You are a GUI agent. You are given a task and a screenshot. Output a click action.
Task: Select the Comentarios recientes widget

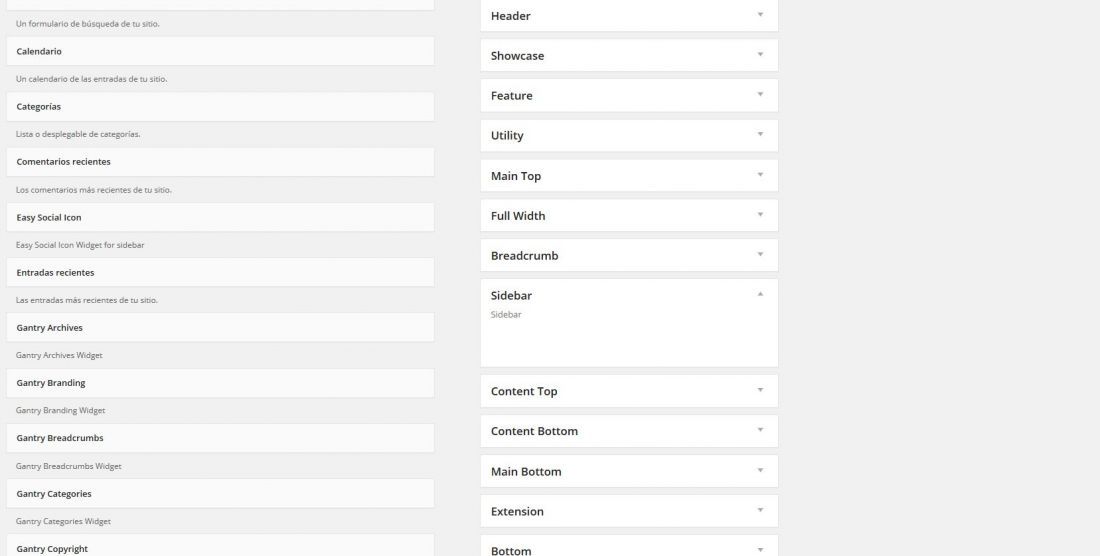tap(220, 162)
